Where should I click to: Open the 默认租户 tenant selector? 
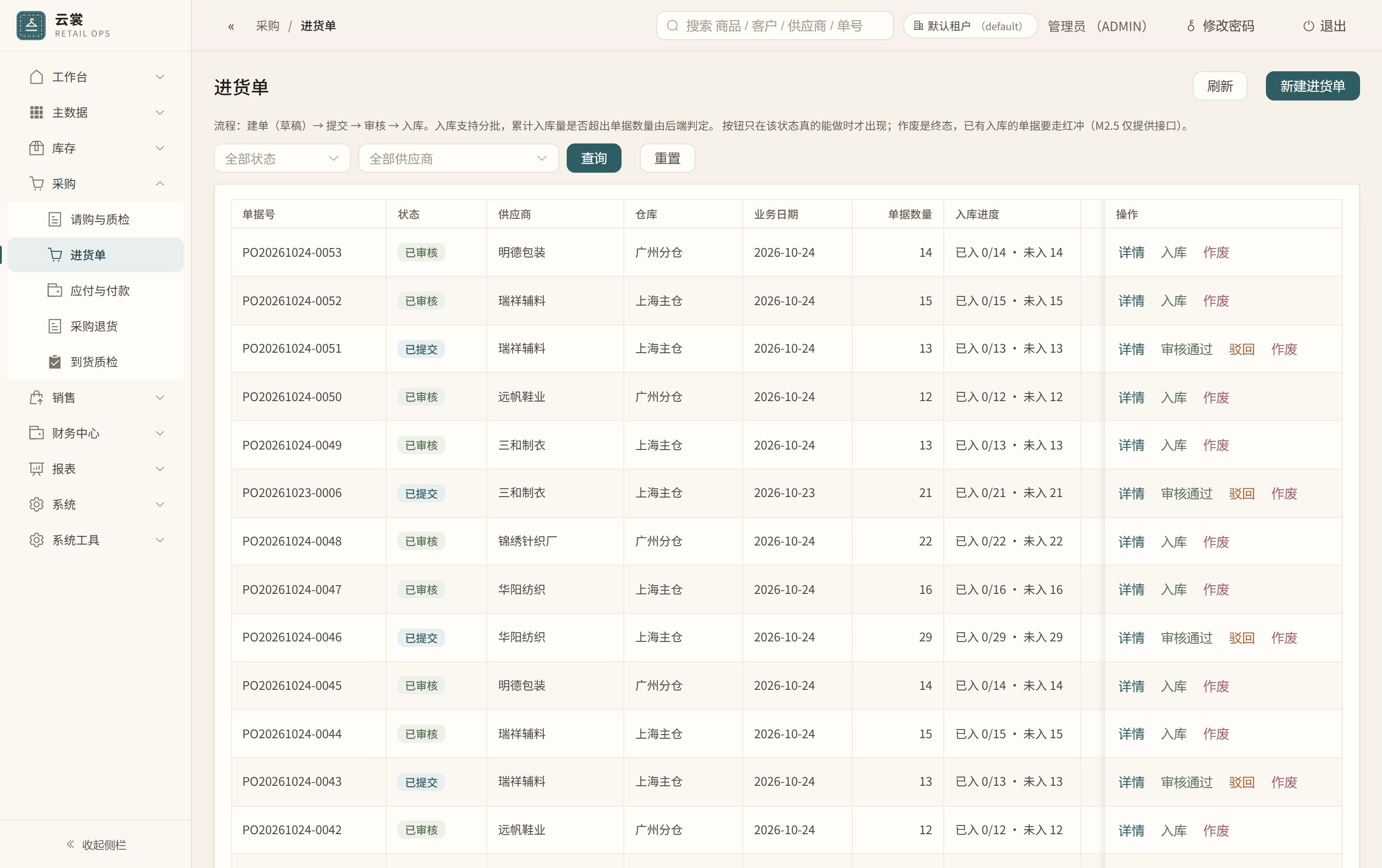[x=970, y=26]
